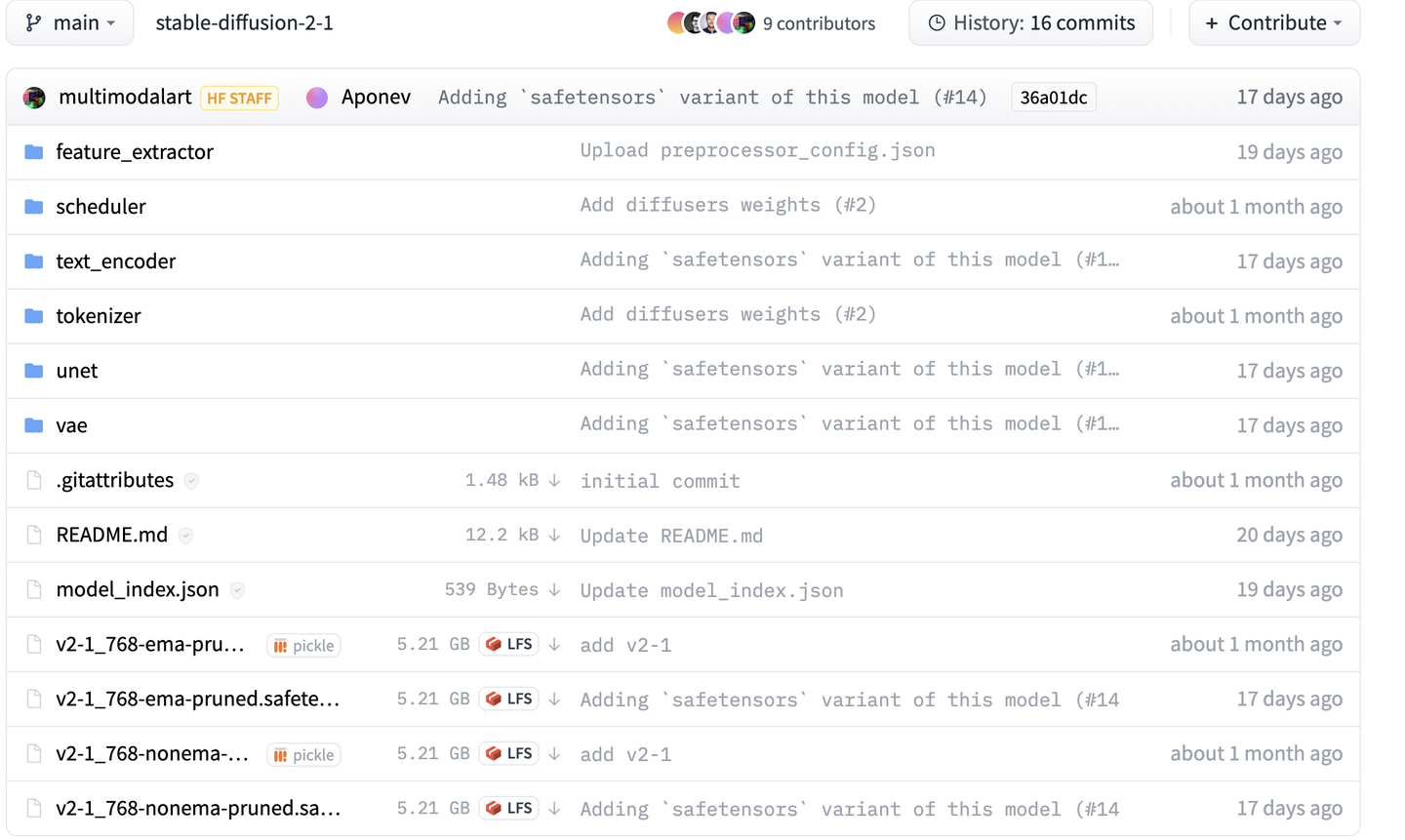Click the '12.2 kB' size of README.md
1405x840 pixels.
502,535
